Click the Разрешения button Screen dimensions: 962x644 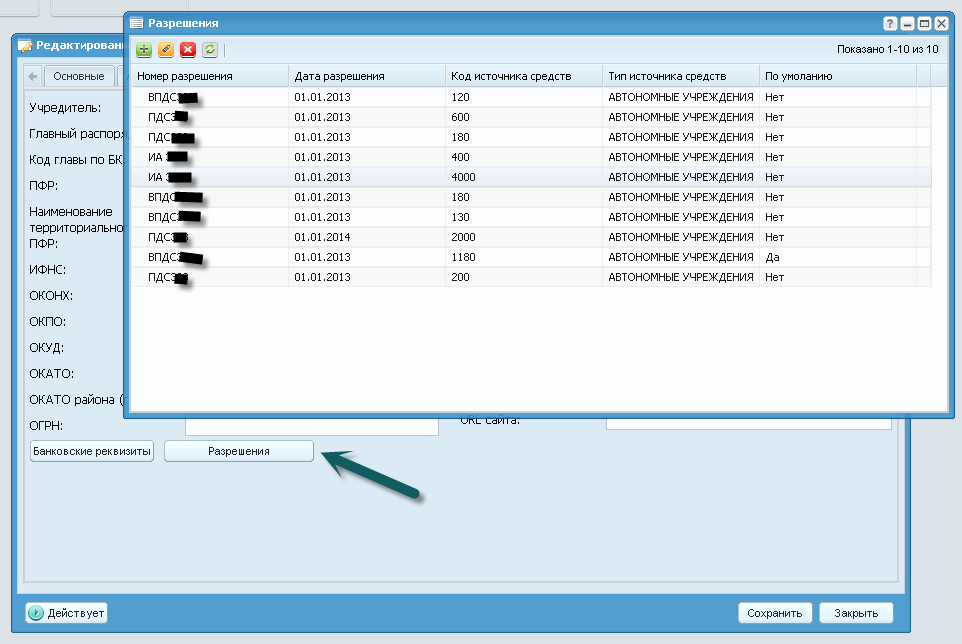pyautogui.click(x=239, y=451)
